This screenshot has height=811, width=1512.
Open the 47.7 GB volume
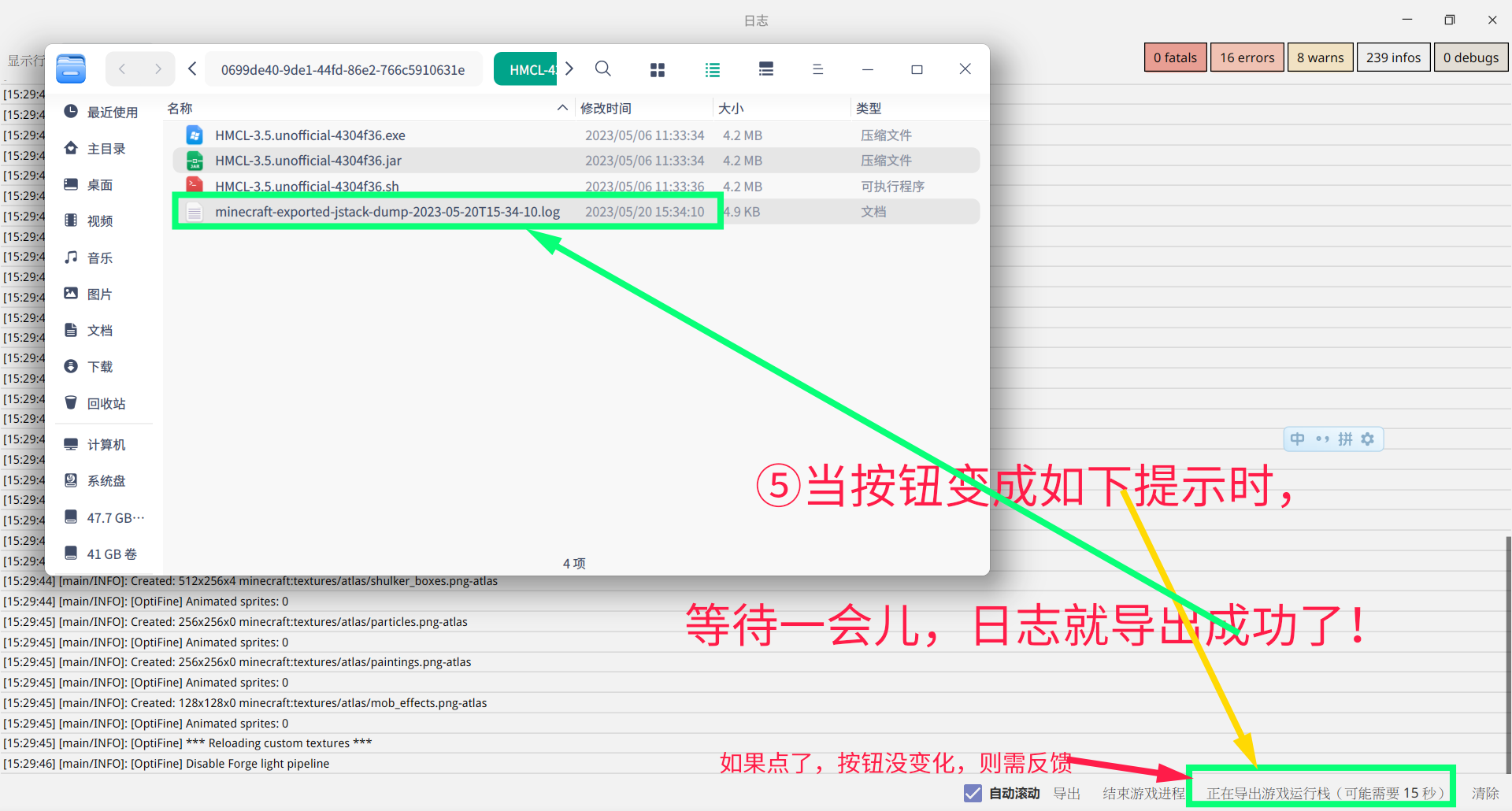(103, 517)
